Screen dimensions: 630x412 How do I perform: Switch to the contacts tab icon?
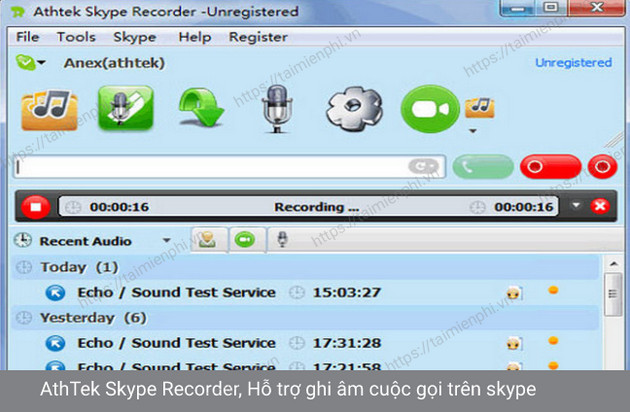(209, 240)
